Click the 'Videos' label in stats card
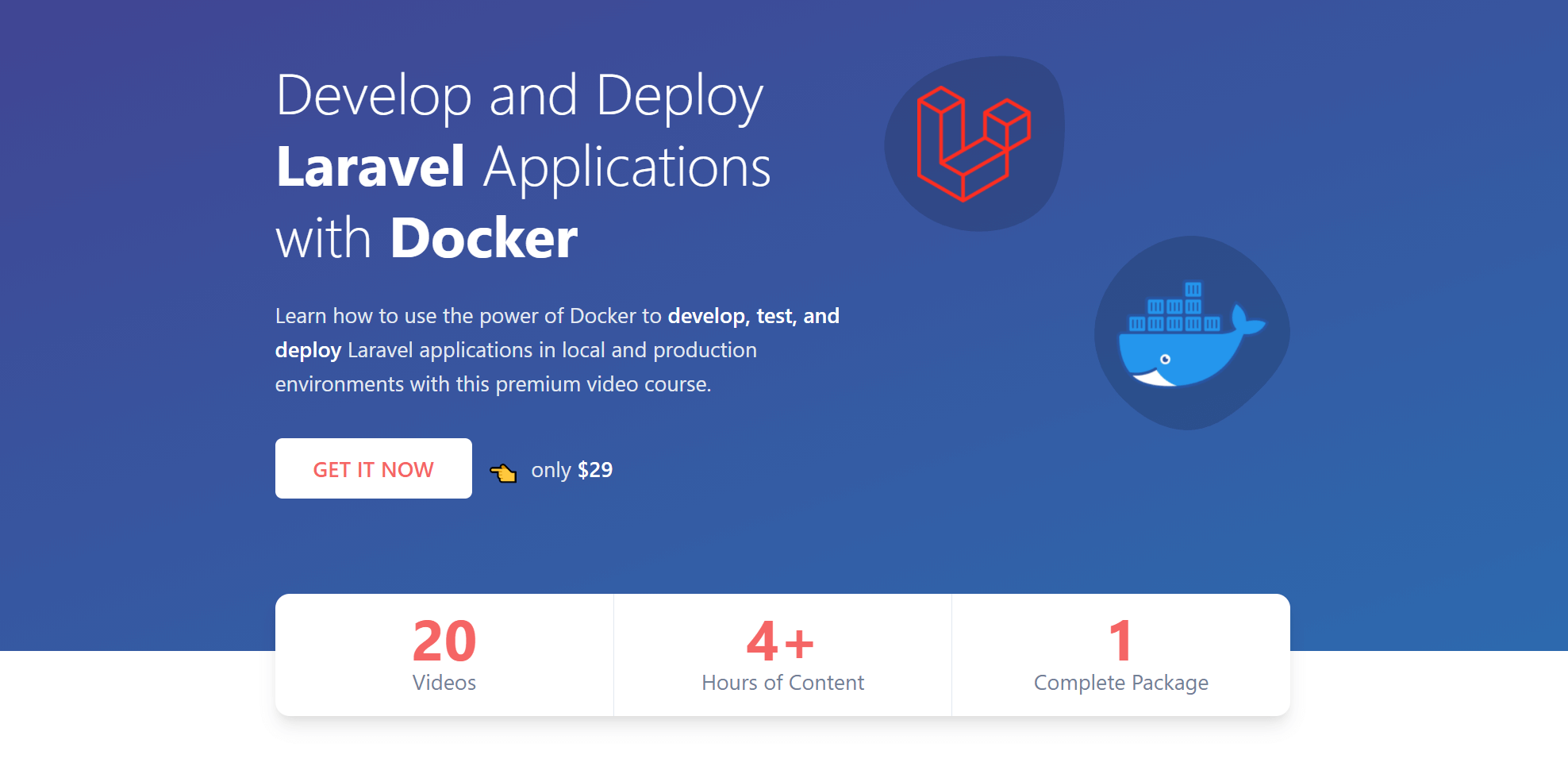This screenshot has width=1568, height=778. [x=444, y=683]
